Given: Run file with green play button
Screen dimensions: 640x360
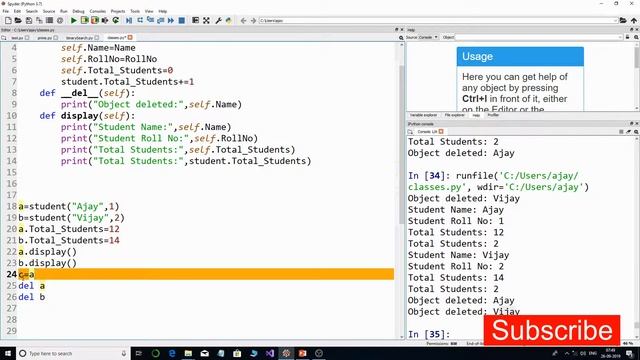Looking at the screenshot, I should pyautogui.click(x=73, y=20).
